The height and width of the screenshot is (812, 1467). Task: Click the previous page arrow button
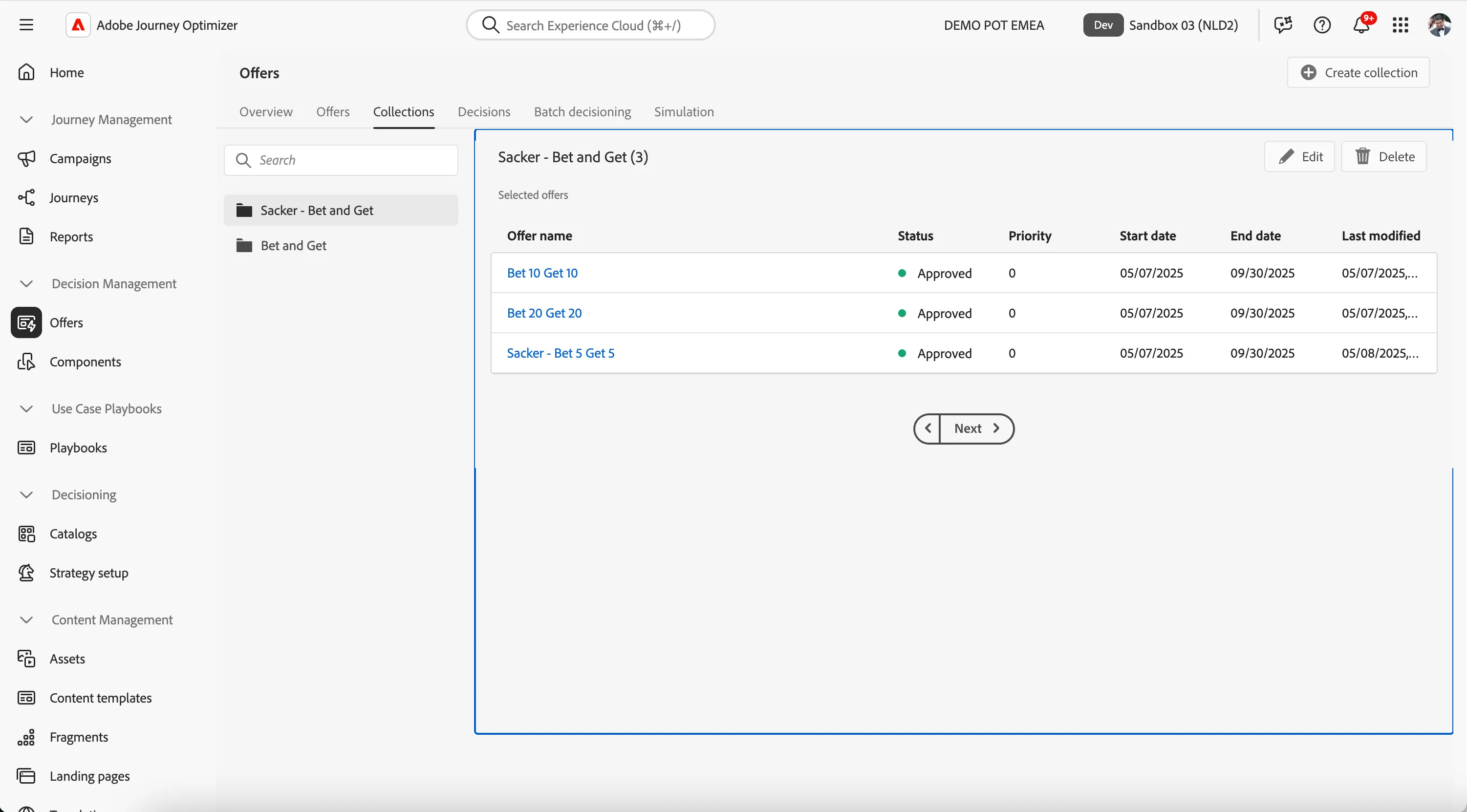pyautogui.click(x=927, y=429)
